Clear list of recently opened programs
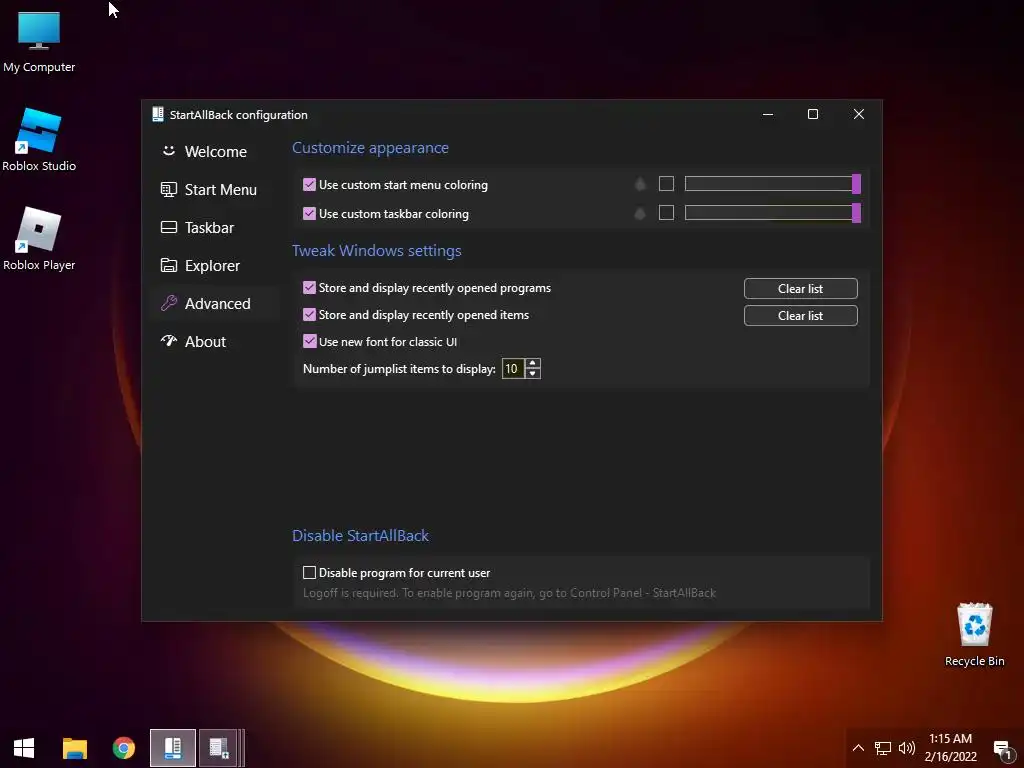Viewport: 1024px width, 768px height. tap(801, 289)
